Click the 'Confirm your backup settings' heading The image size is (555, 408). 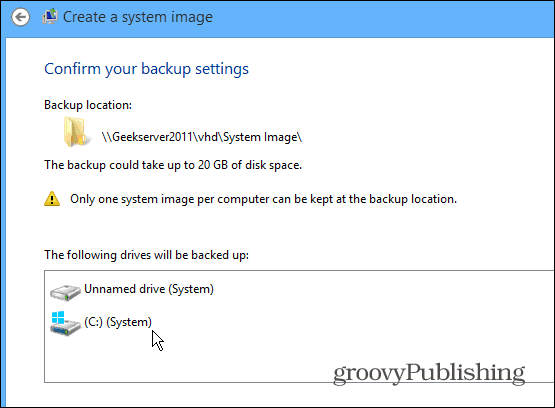[146, 69]
